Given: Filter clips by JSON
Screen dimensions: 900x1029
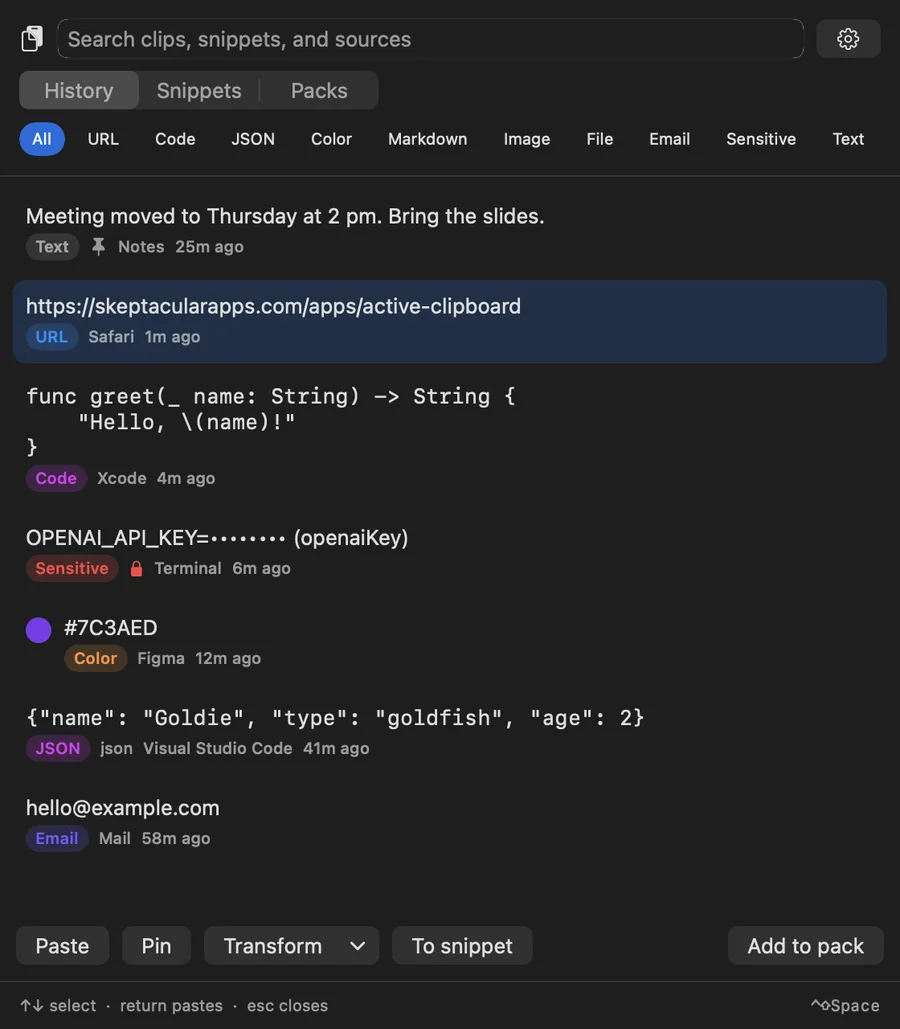Looking at the screenshot, I should point(253,139).
